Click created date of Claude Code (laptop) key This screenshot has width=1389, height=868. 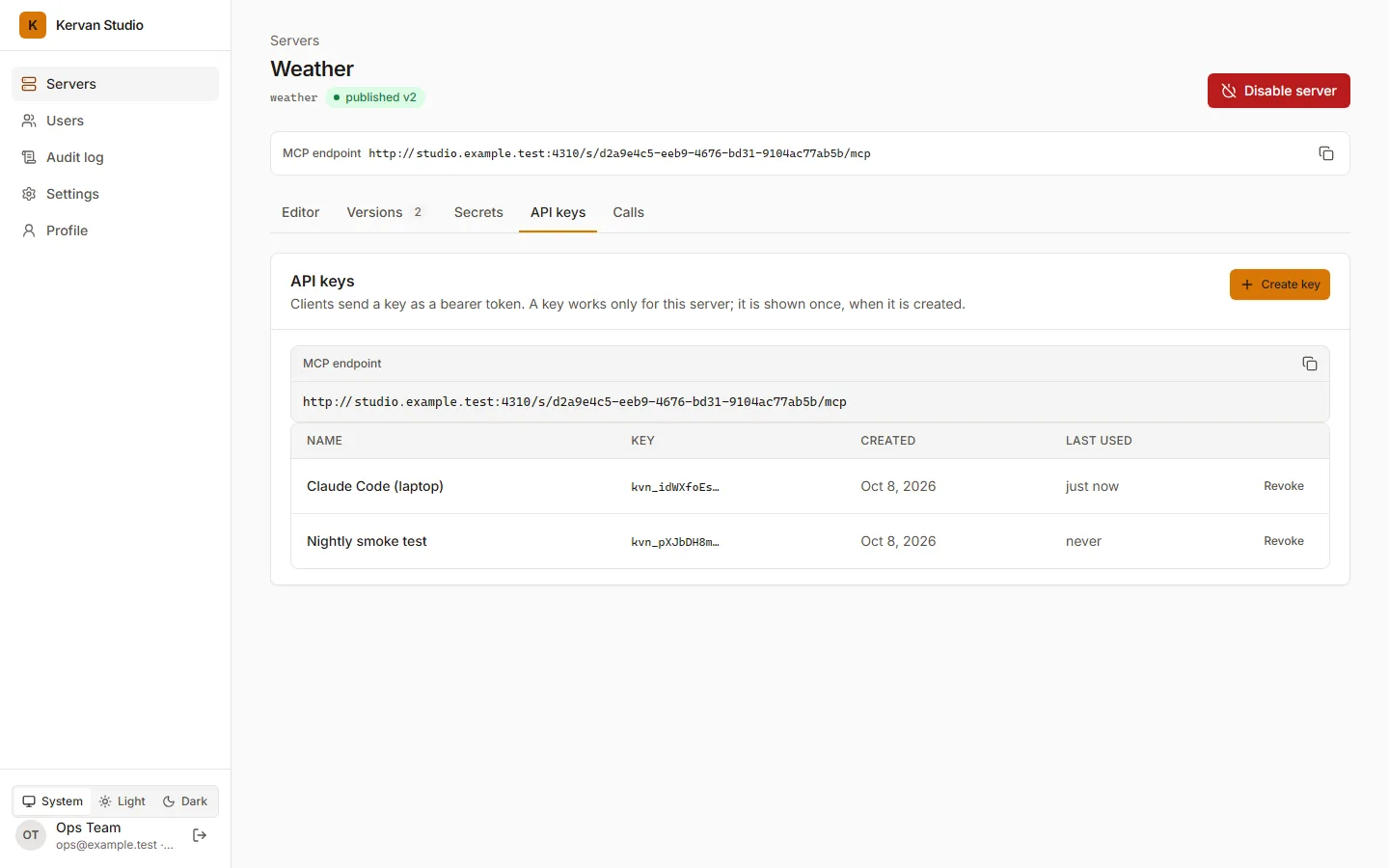(898, 486)
